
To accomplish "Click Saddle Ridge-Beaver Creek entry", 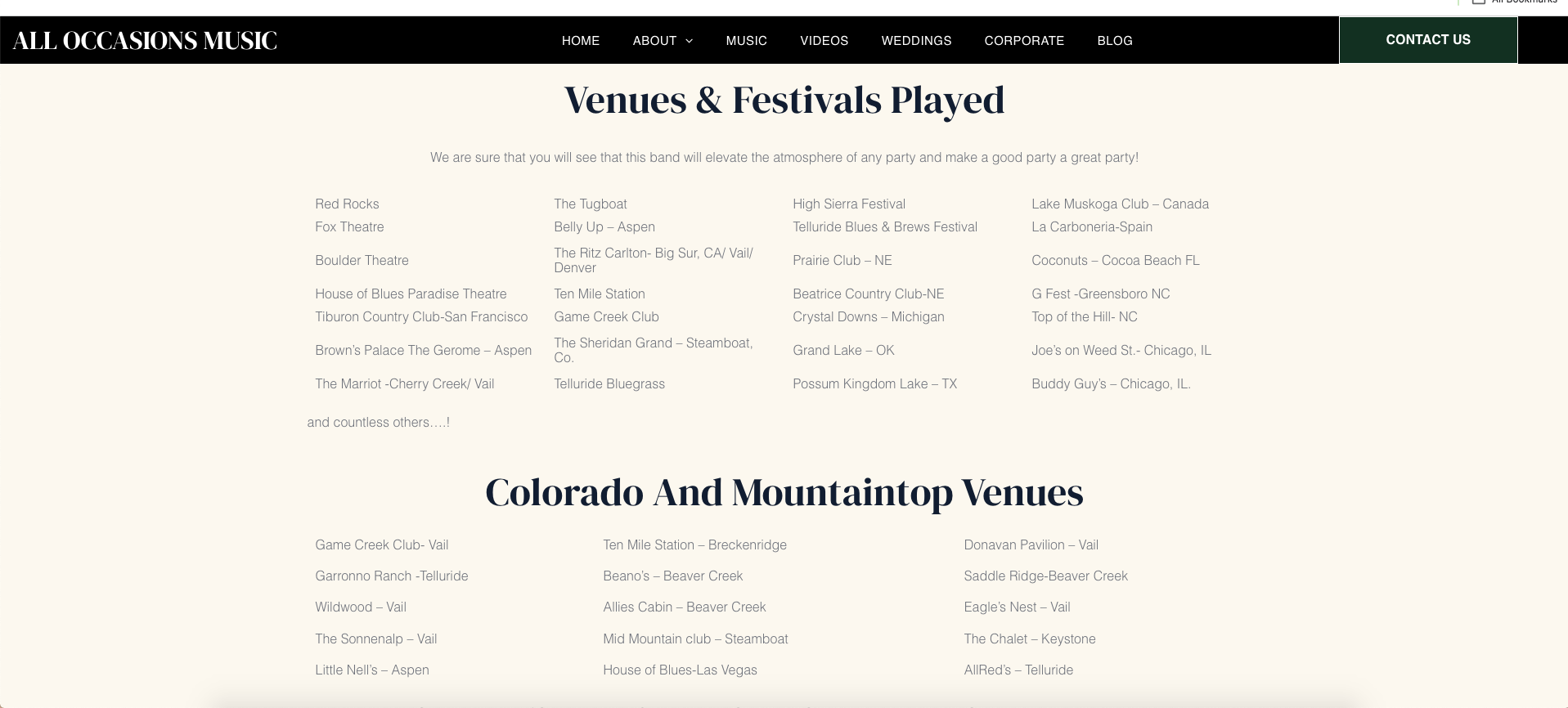I will [x=1046, y=576].
